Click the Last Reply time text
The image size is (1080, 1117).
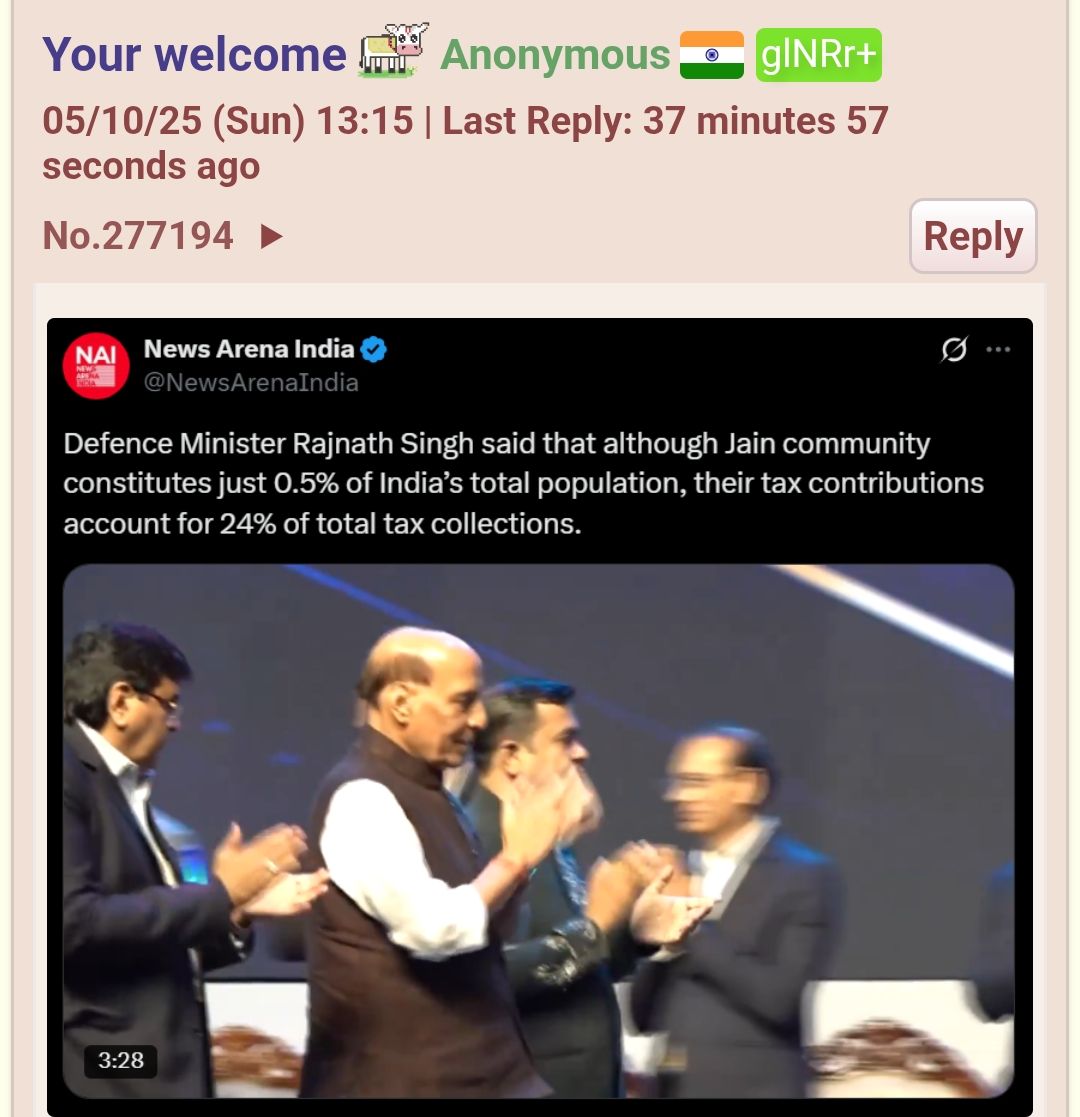(465, 142)
